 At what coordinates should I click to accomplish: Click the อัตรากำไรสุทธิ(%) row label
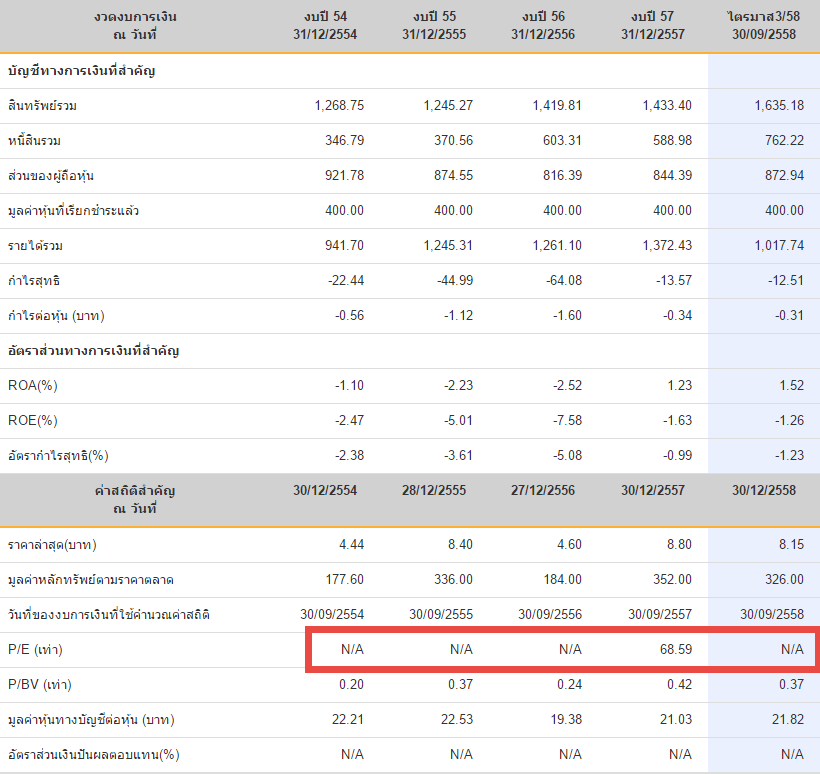point(58,456)
